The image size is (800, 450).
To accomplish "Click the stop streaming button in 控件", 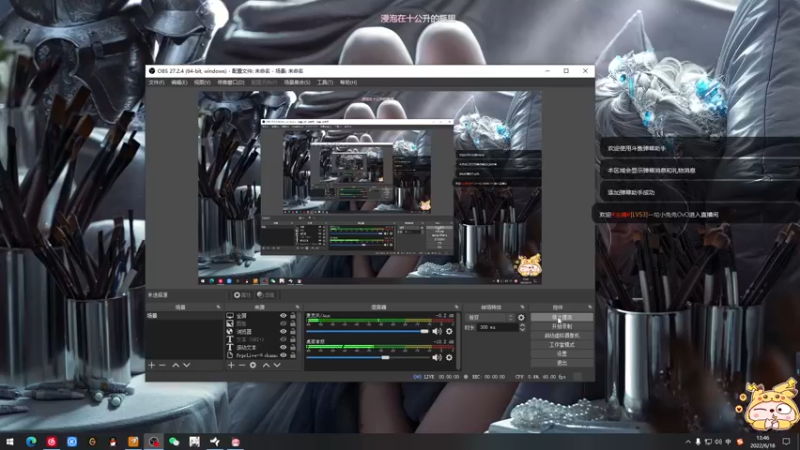I will 562,317.
